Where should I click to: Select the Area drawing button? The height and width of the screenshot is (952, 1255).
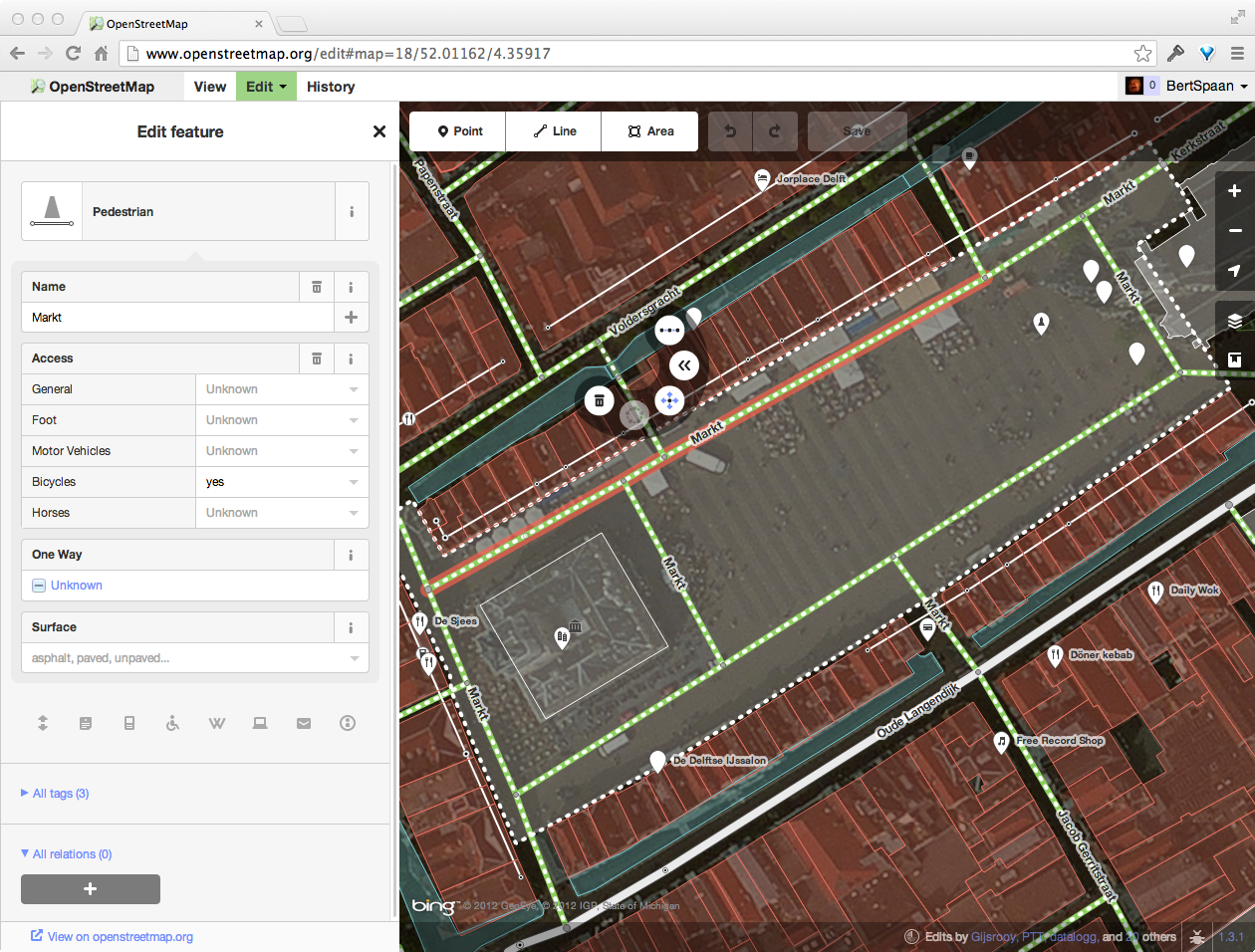[649, 131]
